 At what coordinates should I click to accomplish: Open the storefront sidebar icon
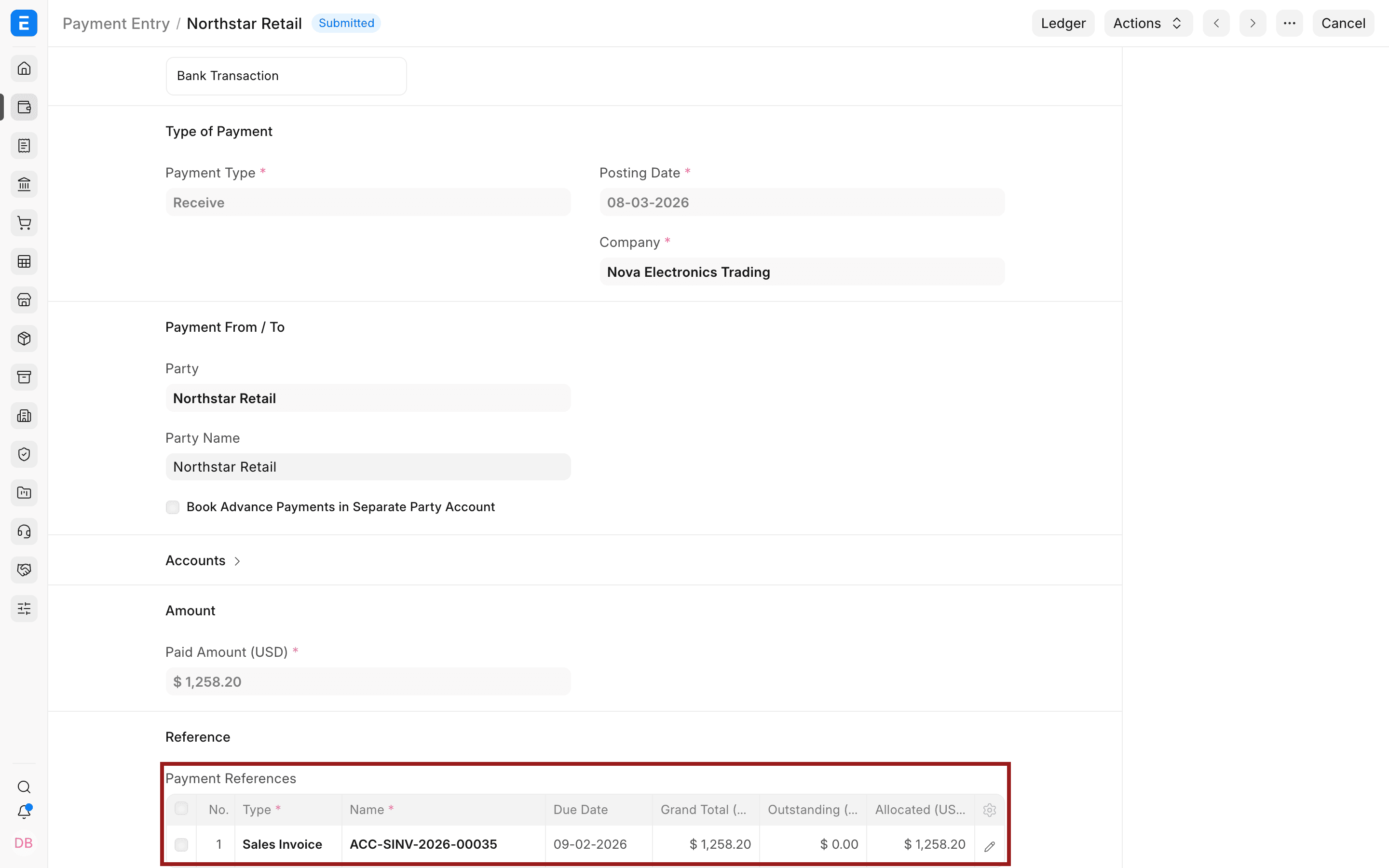coord(24,299)
